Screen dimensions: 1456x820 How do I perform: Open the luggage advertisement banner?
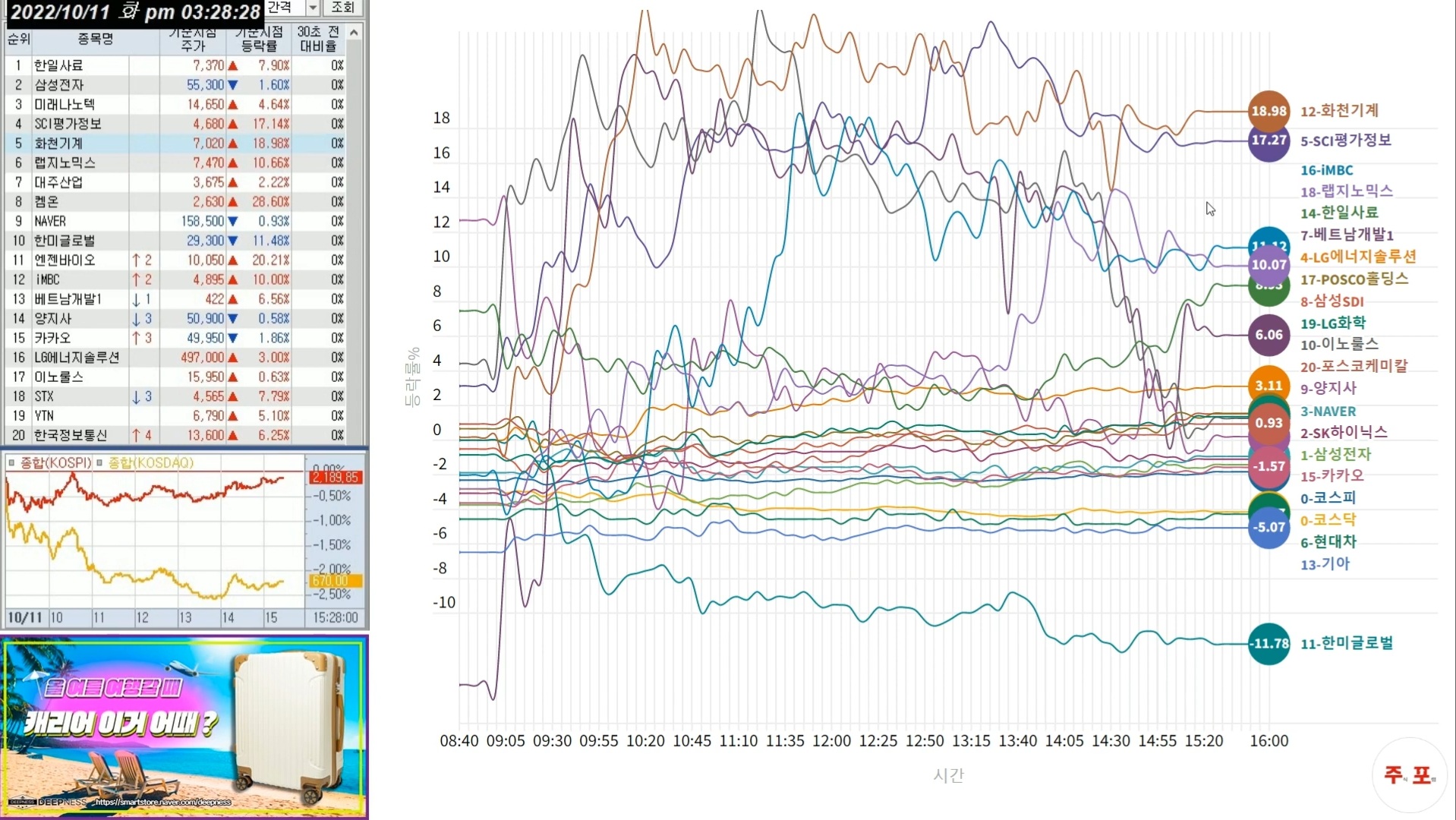184,727
